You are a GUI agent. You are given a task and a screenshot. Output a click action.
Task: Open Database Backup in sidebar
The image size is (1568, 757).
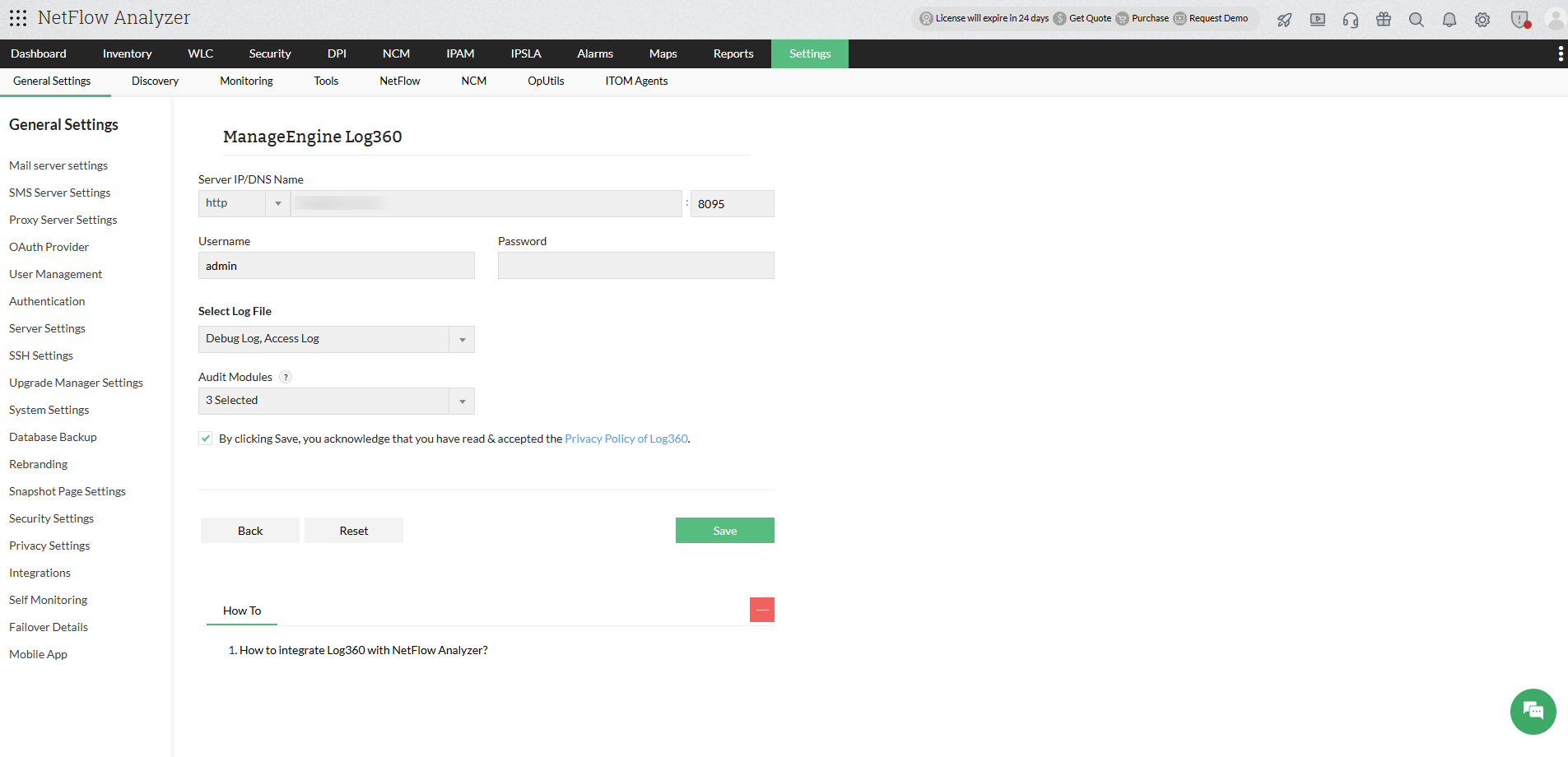[x=53, y=437]
